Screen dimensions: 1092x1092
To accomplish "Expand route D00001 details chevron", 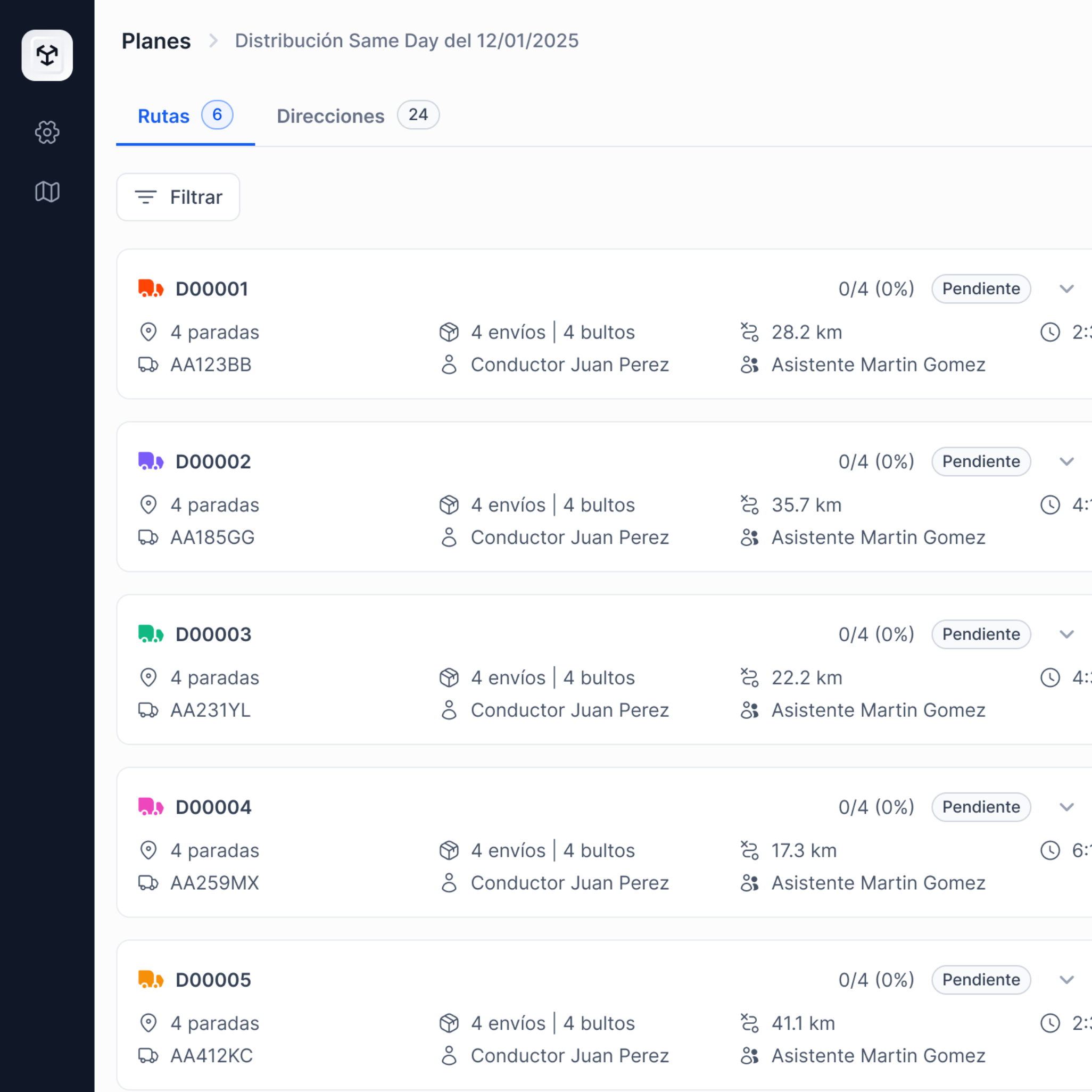I will coord(1066,289).
